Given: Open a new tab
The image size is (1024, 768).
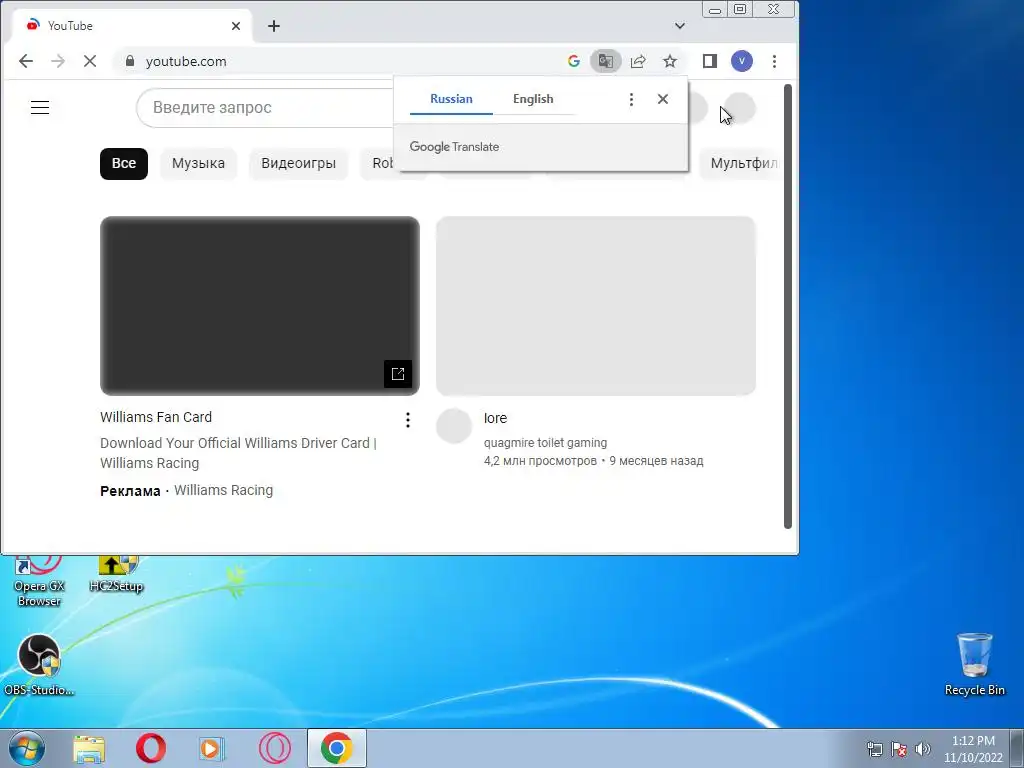Looking at the screenshot, I should pos(274,26).
